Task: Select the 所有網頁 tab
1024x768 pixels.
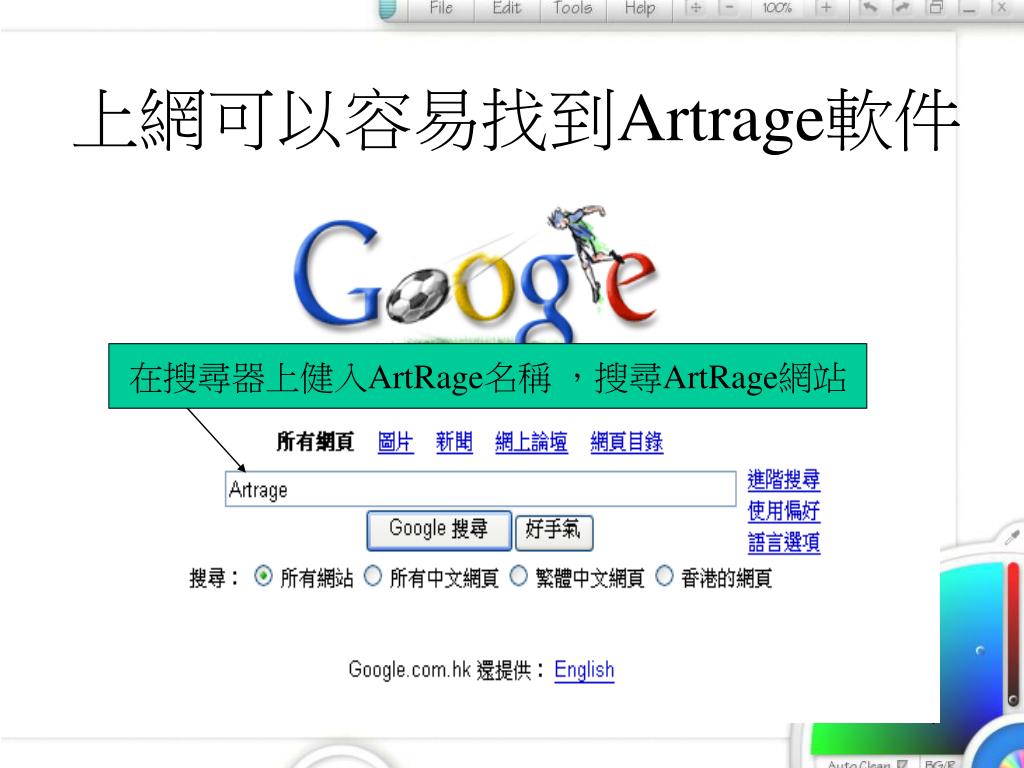Action: click(x=315, y=442)
